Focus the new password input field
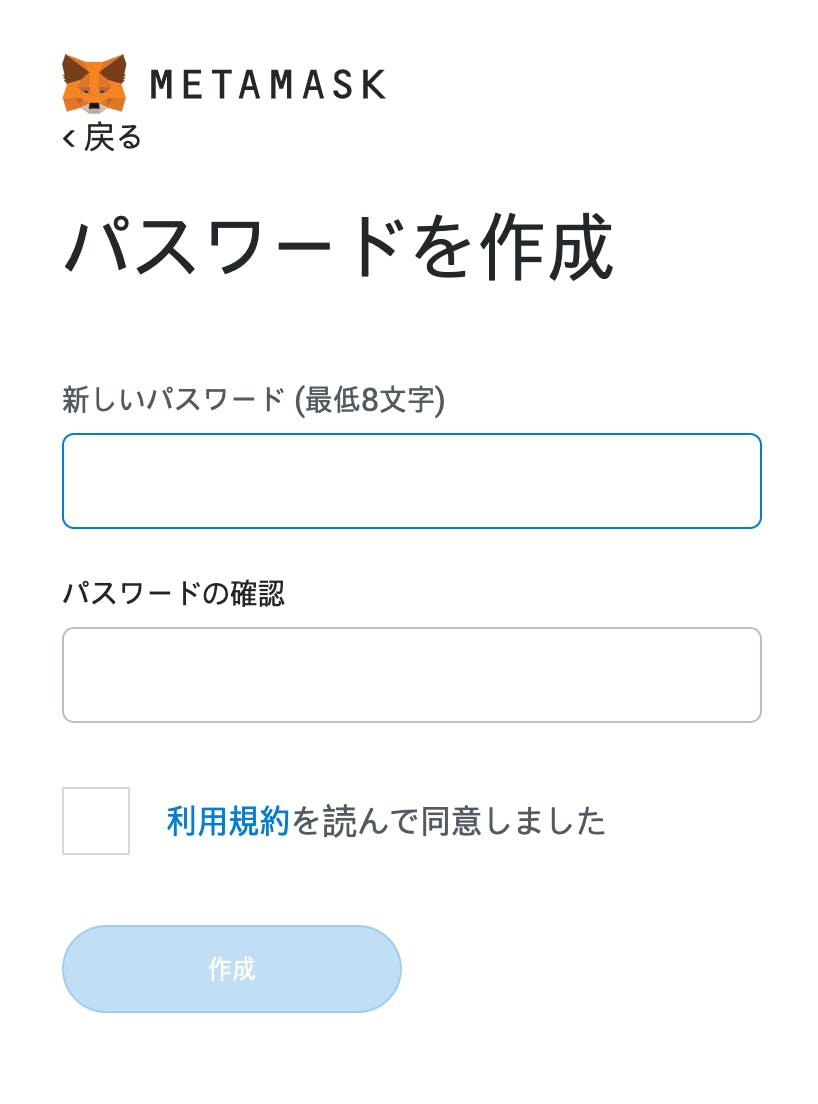Viewport: 818px width, 1104px height. (x=412, y=481)
